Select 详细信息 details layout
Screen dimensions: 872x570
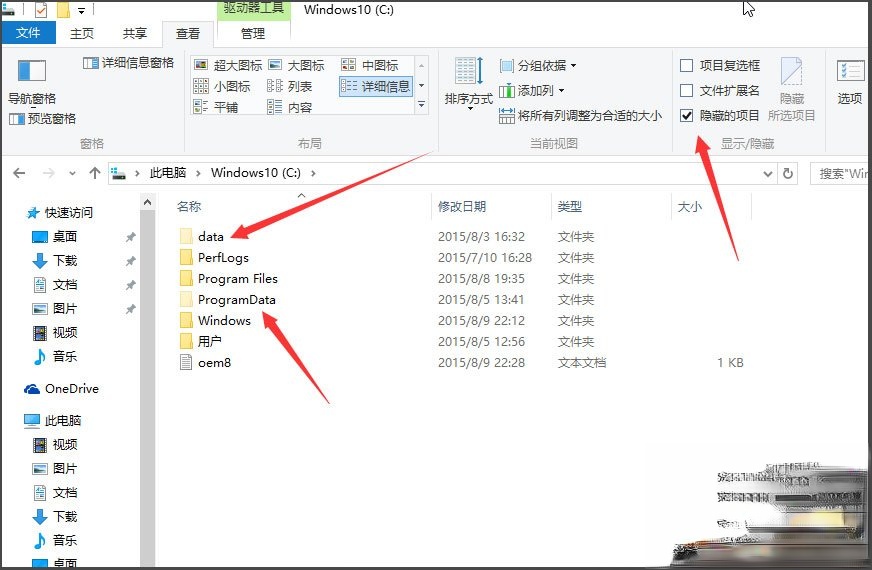click(375, 86)
